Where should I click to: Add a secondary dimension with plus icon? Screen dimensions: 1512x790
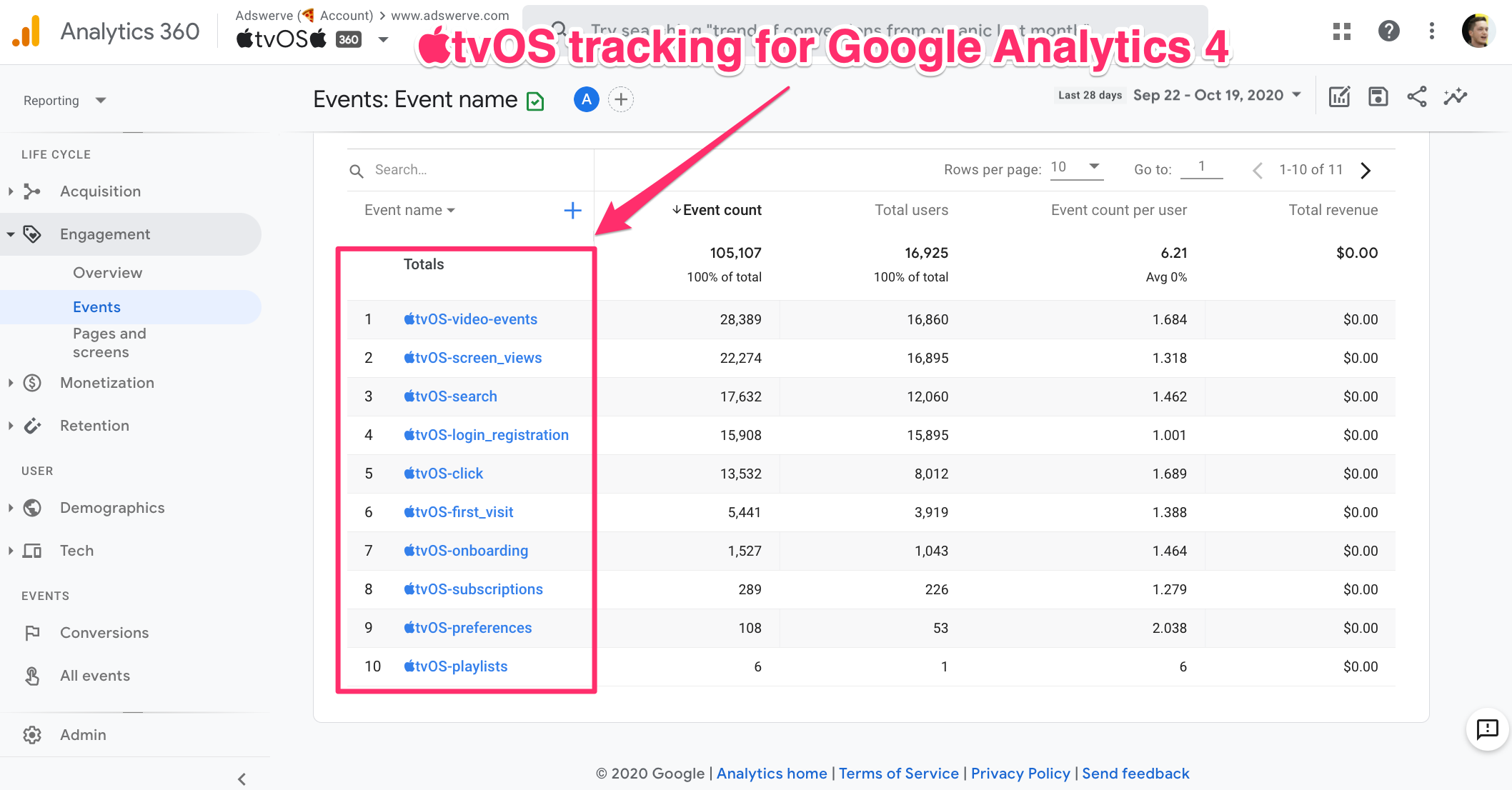572,210
